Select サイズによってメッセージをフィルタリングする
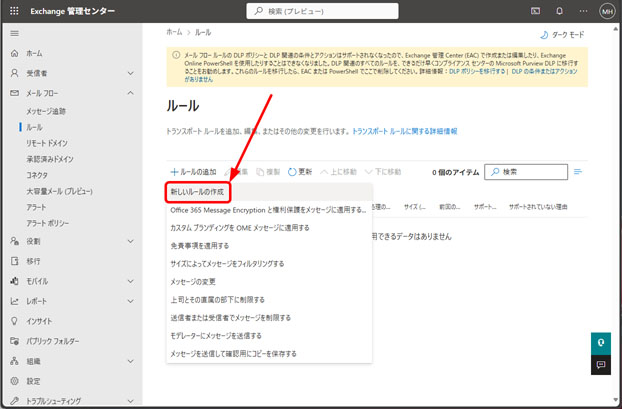This screenshot has width=622, height=409. pyautogui.click(x=269, y=263)
